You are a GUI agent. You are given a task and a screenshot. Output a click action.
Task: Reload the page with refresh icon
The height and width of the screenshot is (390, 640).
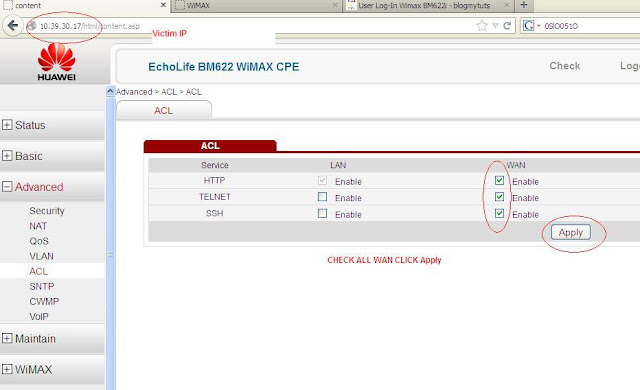507,26
